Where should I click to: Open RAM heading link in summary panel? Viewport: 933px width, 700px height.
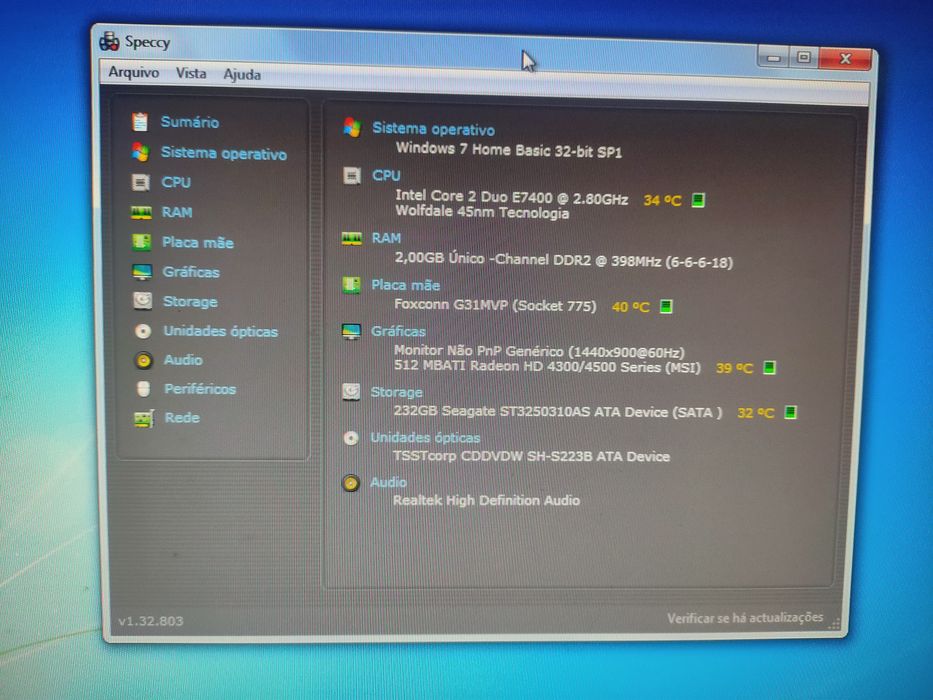click(386, 238)
